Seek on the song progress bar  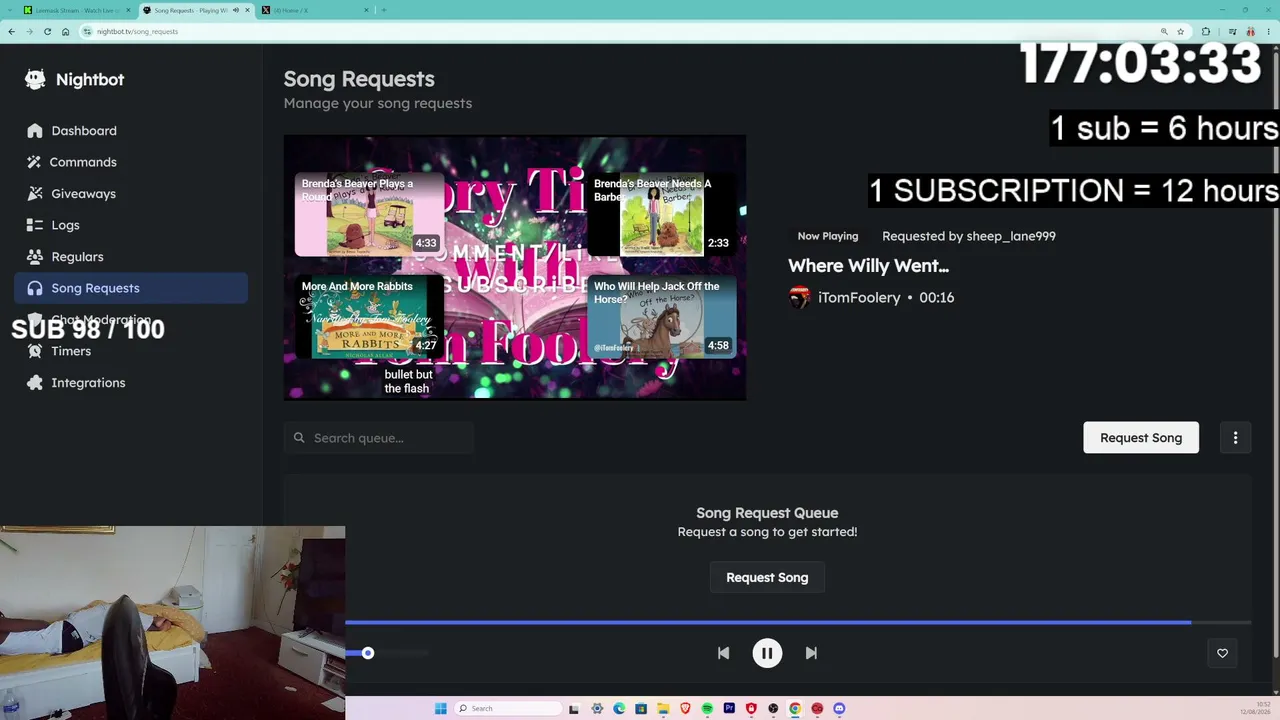(798, 623)
